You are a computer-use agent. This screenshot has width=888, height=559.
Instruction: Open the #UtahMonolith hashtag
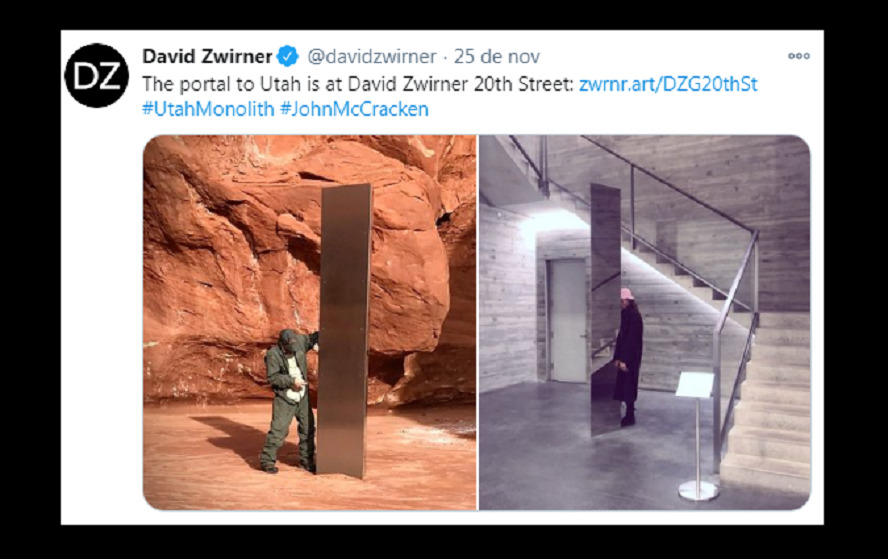(208, 108)
